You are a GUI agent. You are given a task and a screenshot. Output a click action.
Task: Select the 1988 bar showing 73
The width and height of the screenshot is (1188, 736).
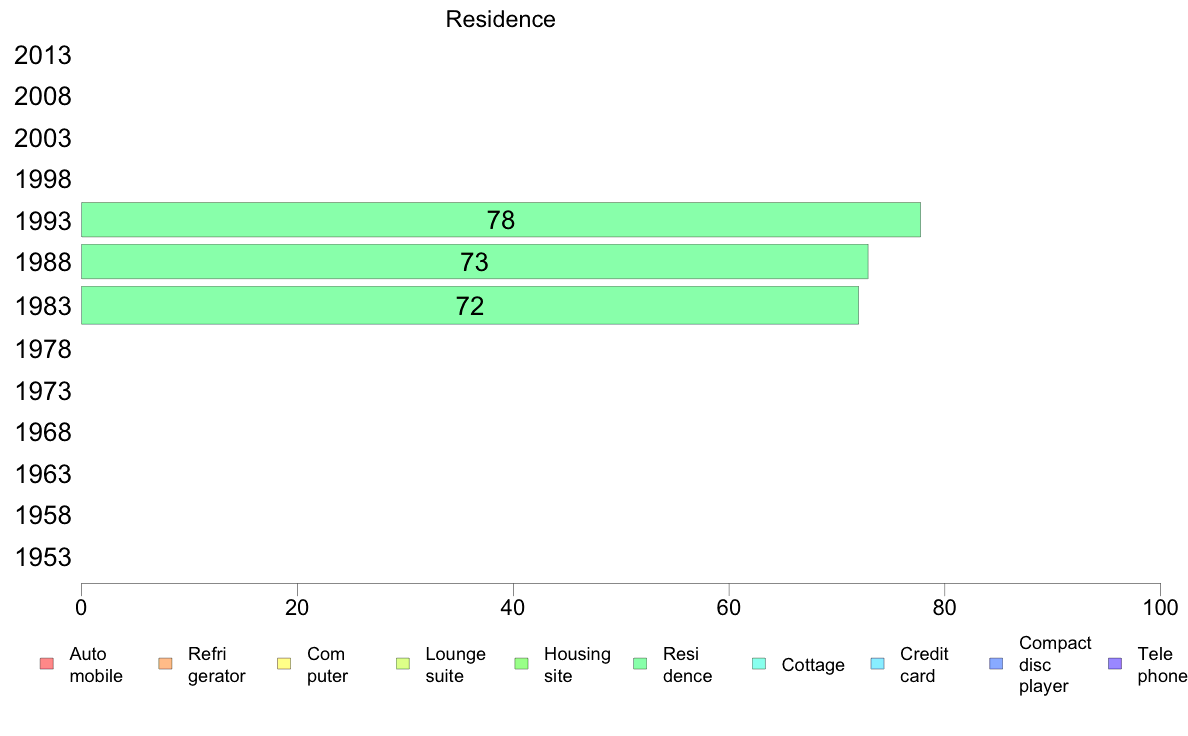pyautogui.click(x=474, y=262)
